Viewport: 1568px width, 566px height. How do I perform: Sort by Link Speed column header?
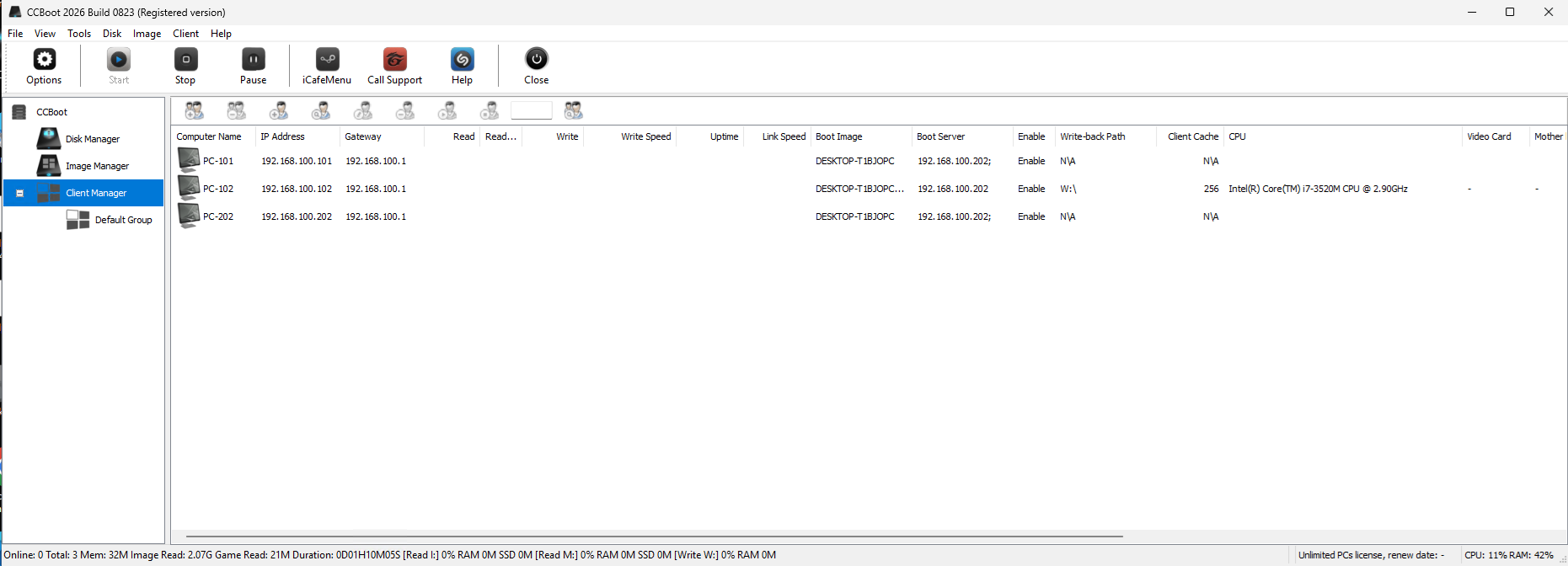[x=777, y=136]
